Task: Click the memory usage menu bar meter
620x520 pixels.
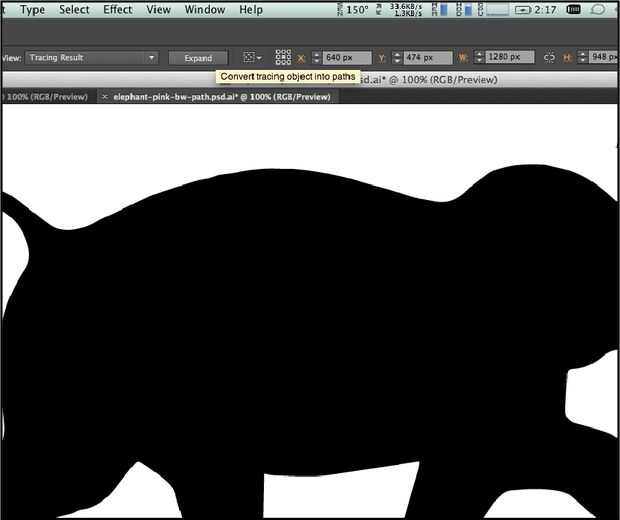Action: tap(440, 9)
